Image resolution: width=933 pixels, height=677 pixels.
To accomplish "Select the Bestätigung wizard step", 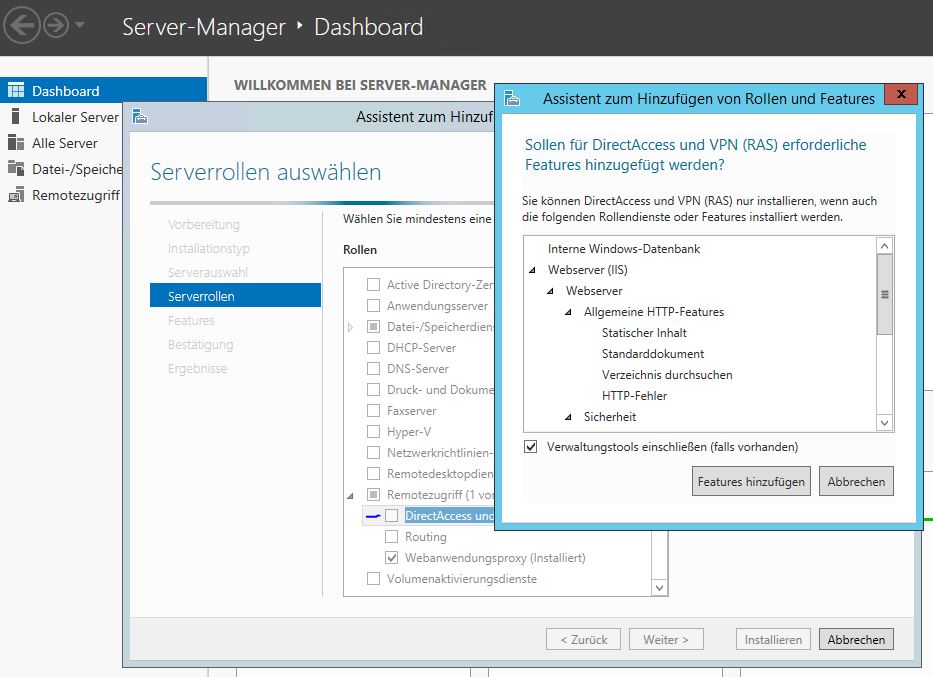I will [201, 344].
